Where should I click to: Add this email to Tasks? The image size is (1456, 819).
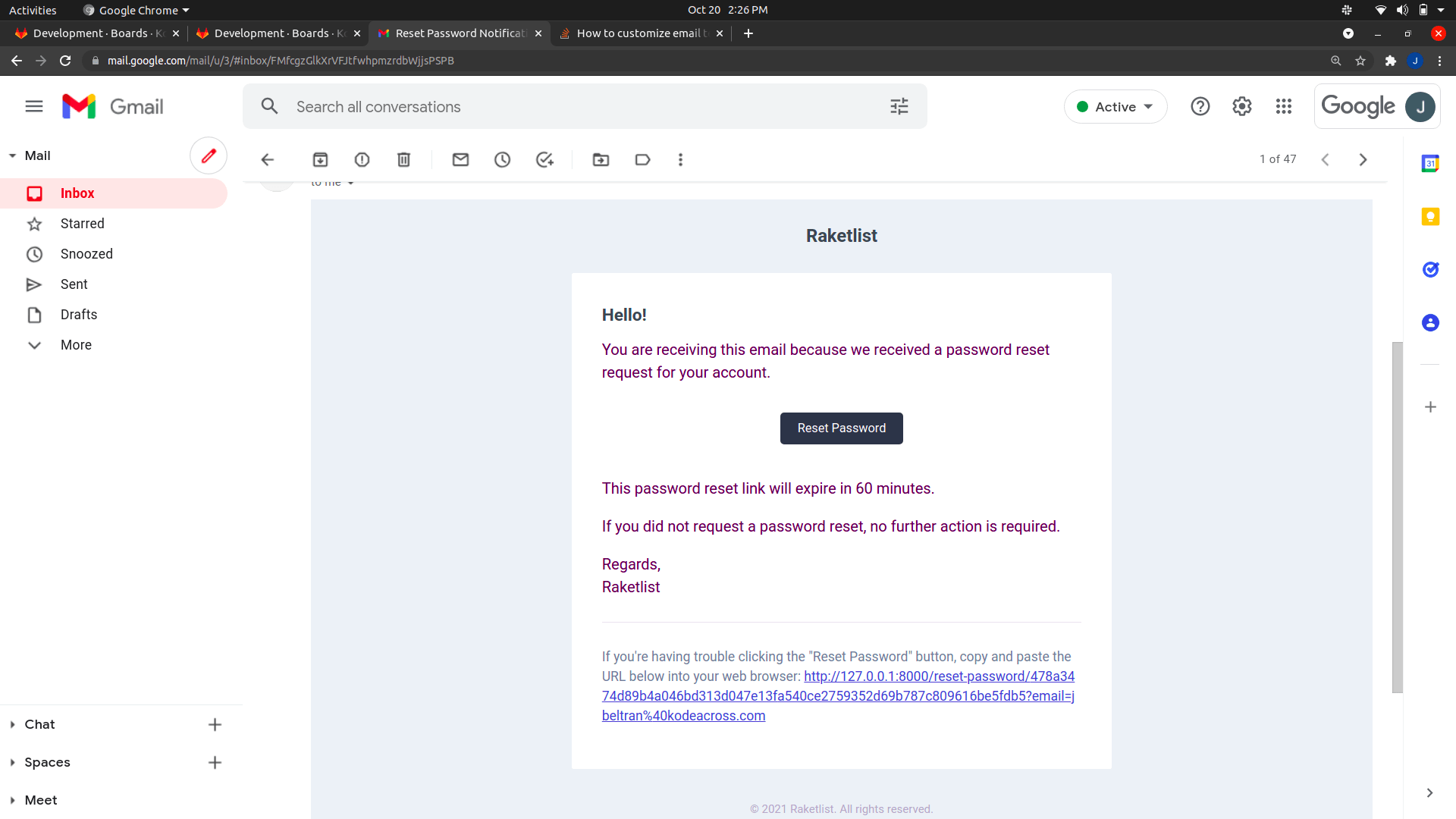tap(544, 159)
